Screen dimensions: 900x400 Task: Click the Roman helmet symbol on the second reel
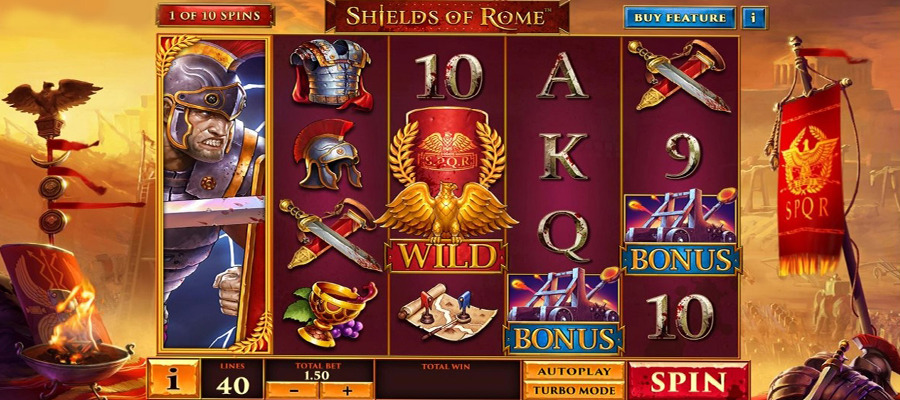[x=328, y=154]
